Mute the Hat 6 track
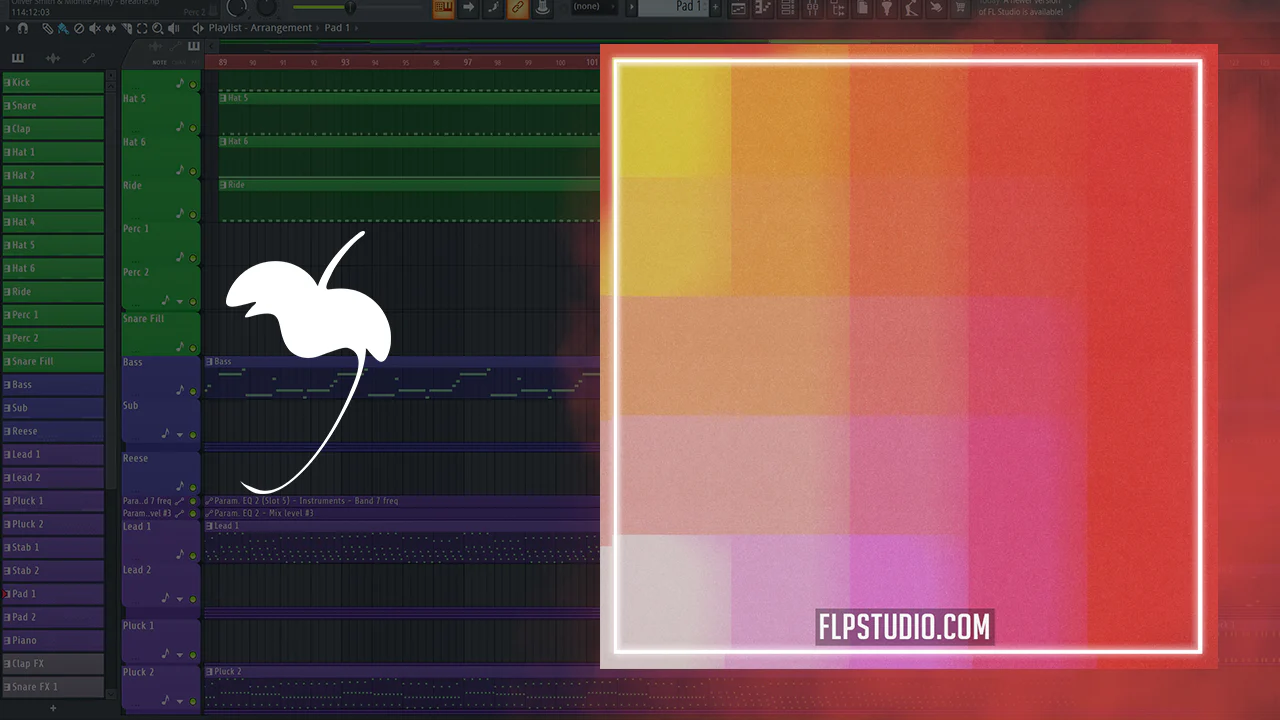The image size is (1280, 720). click(193, 171)
